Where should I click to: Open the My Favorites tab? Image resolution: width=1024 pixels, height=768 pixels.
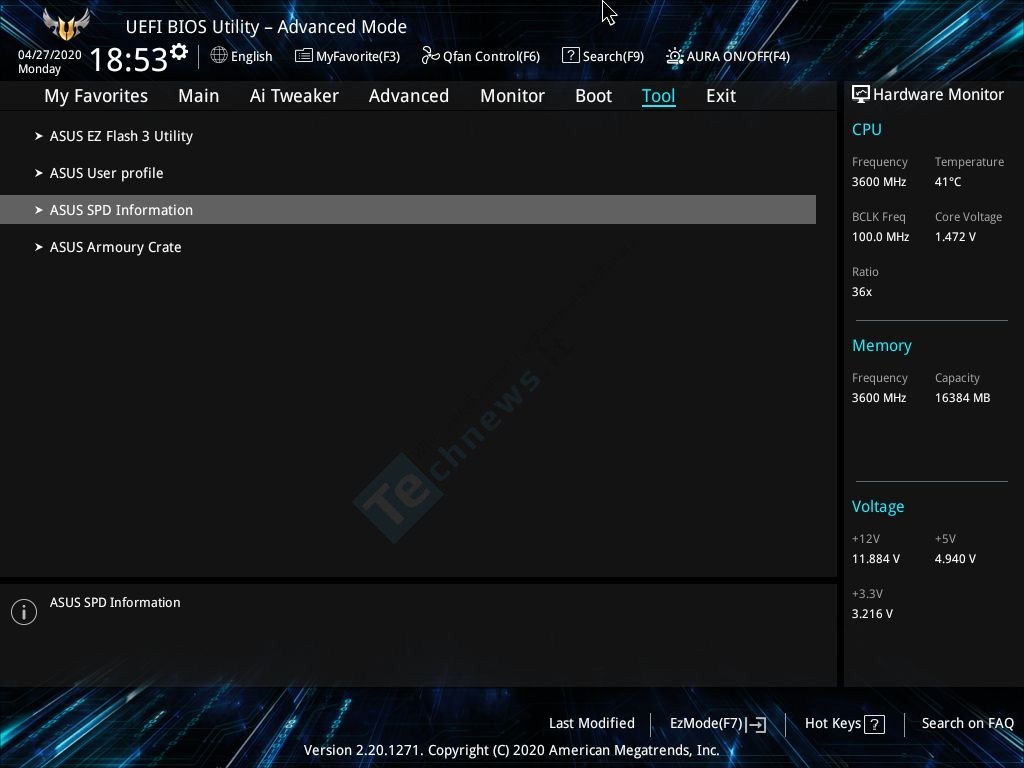tap(96, 96)
